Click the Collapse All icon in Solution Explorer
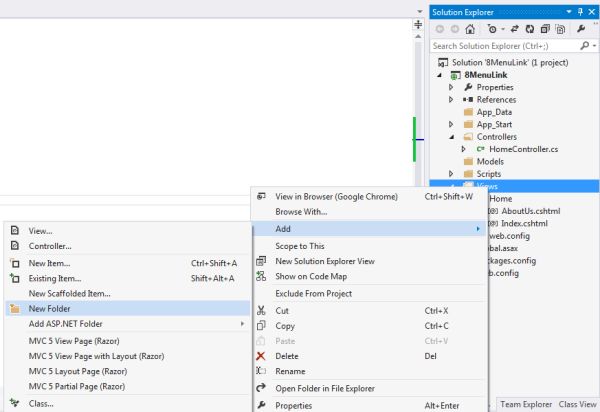The height and width of the screenshot is (412, 600). tap(545, 29)
